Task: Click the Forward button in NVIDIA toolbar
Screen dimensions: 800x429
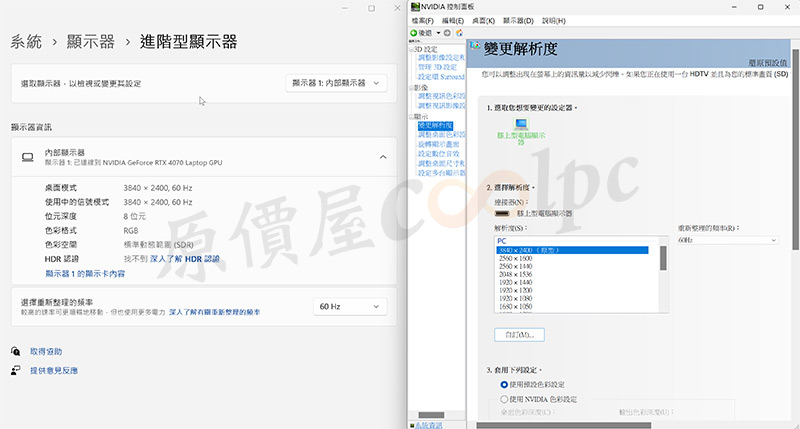Action: (447, 33)
